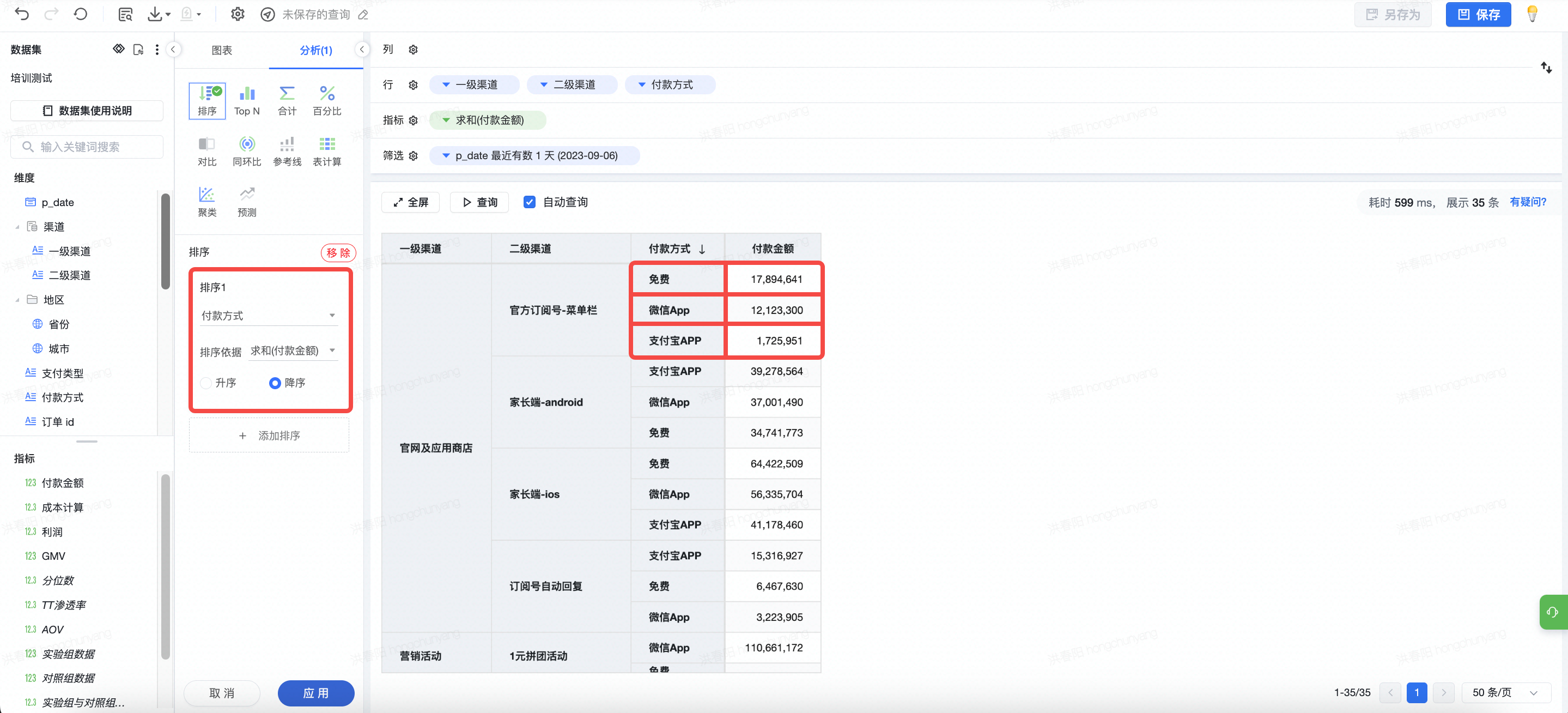Open the settings gear in top toolbar

tap(238, 14)
